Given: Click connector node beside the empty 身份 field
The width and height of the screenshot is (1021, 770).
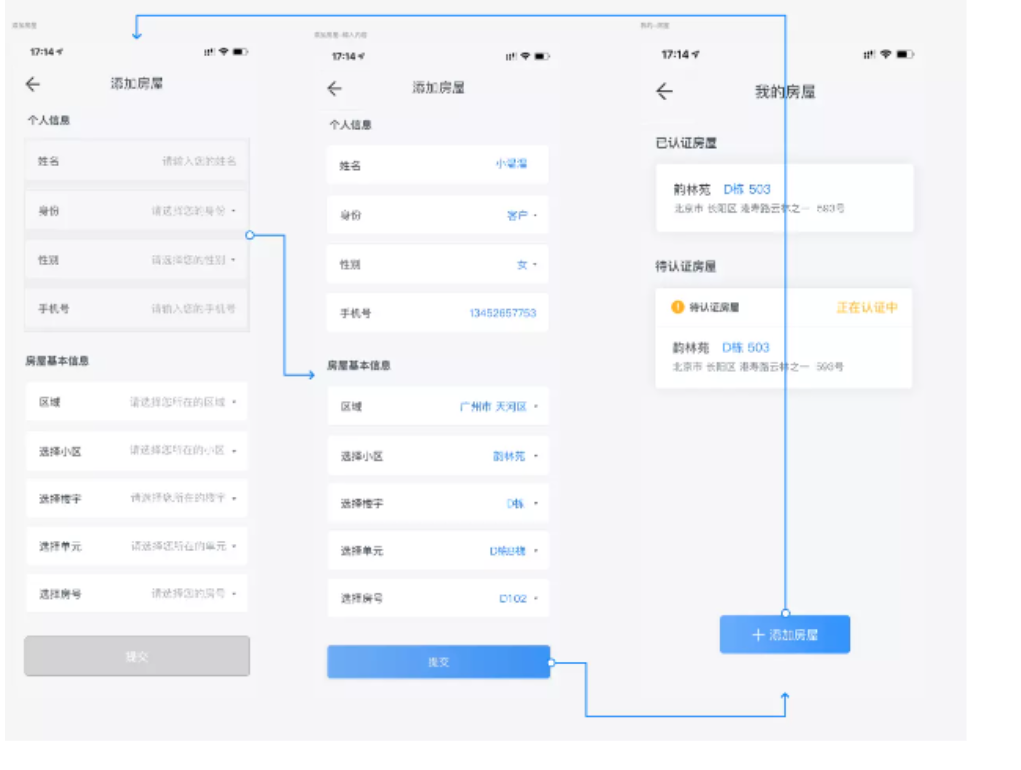Looking at the screenshot, I should click(250, 235).
